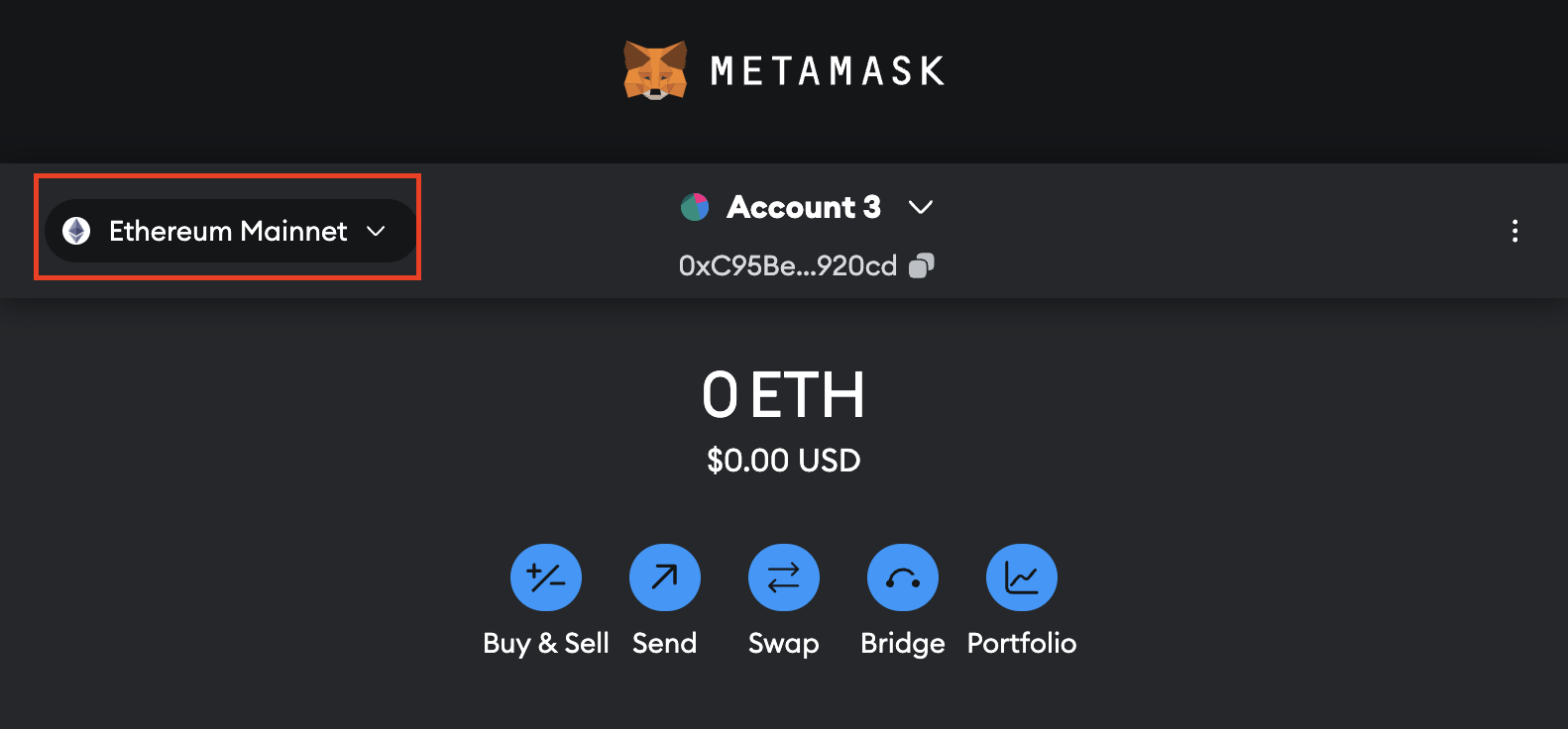Screen dimensions: 1568x729
Task: Click the Portfolio label
Action: point(1022,644)
